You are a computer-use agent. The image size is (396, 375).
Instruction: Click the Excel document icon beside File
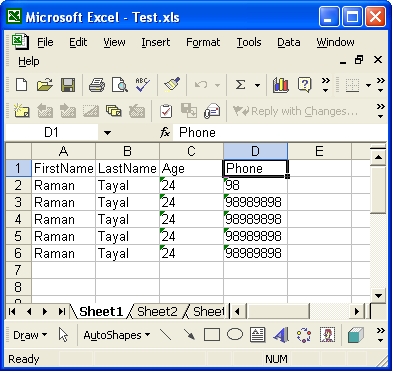click(x=21, y=42)
